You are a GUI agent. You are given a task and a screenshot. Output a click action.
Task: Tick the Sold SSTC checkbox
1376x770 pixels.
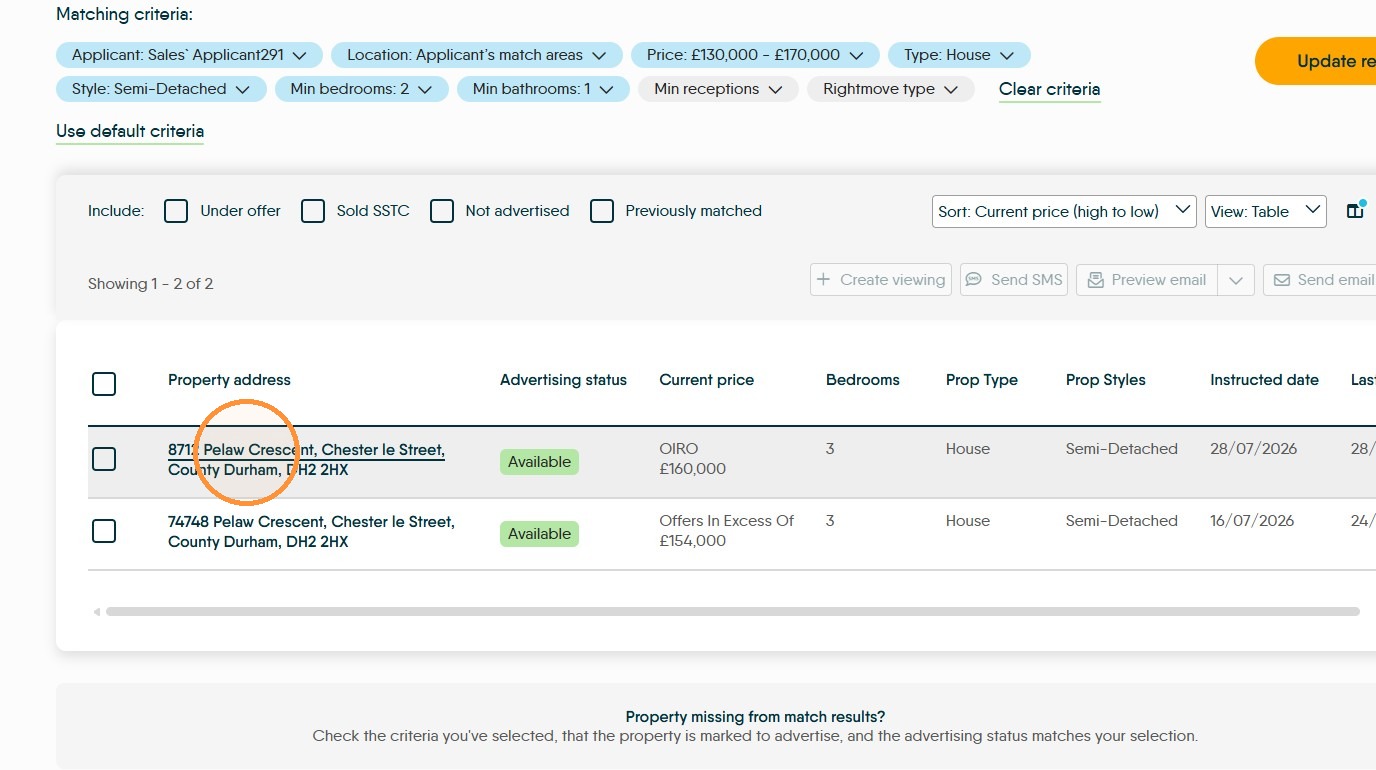(x=313, y=211)
